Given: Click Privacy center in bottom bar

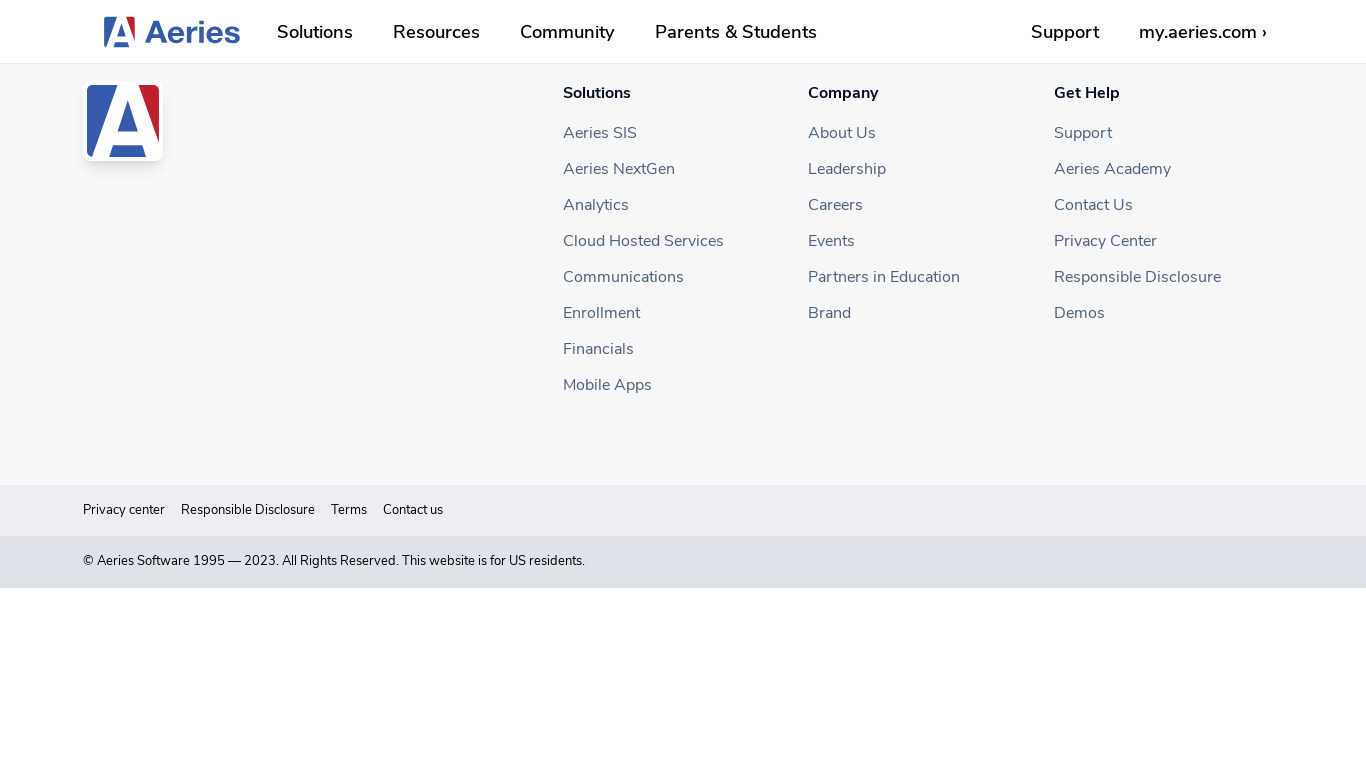Looking at the screenshot, I should click(x=124, y=510).
